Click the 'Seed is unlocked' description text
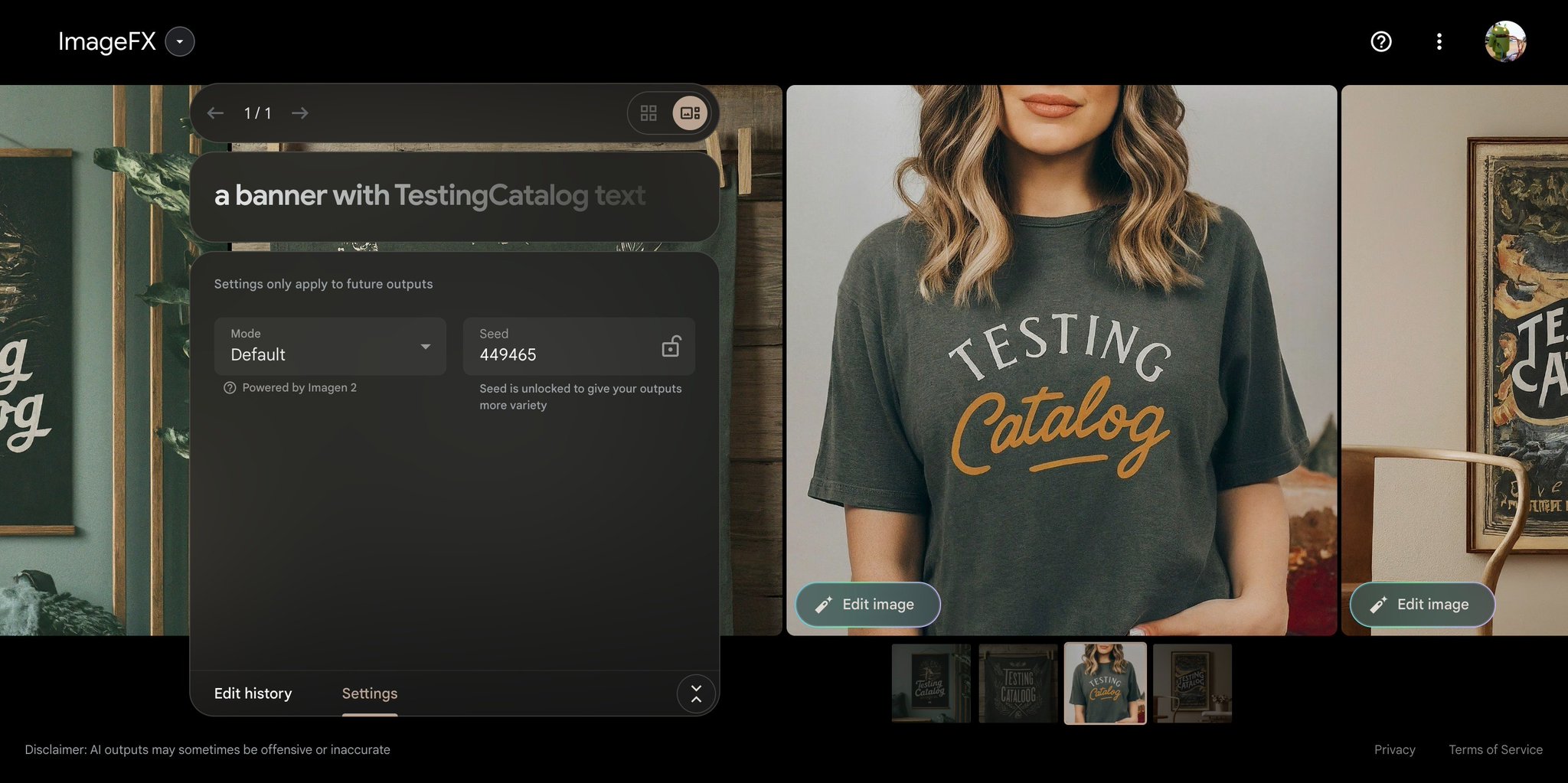 coord(580,396)
